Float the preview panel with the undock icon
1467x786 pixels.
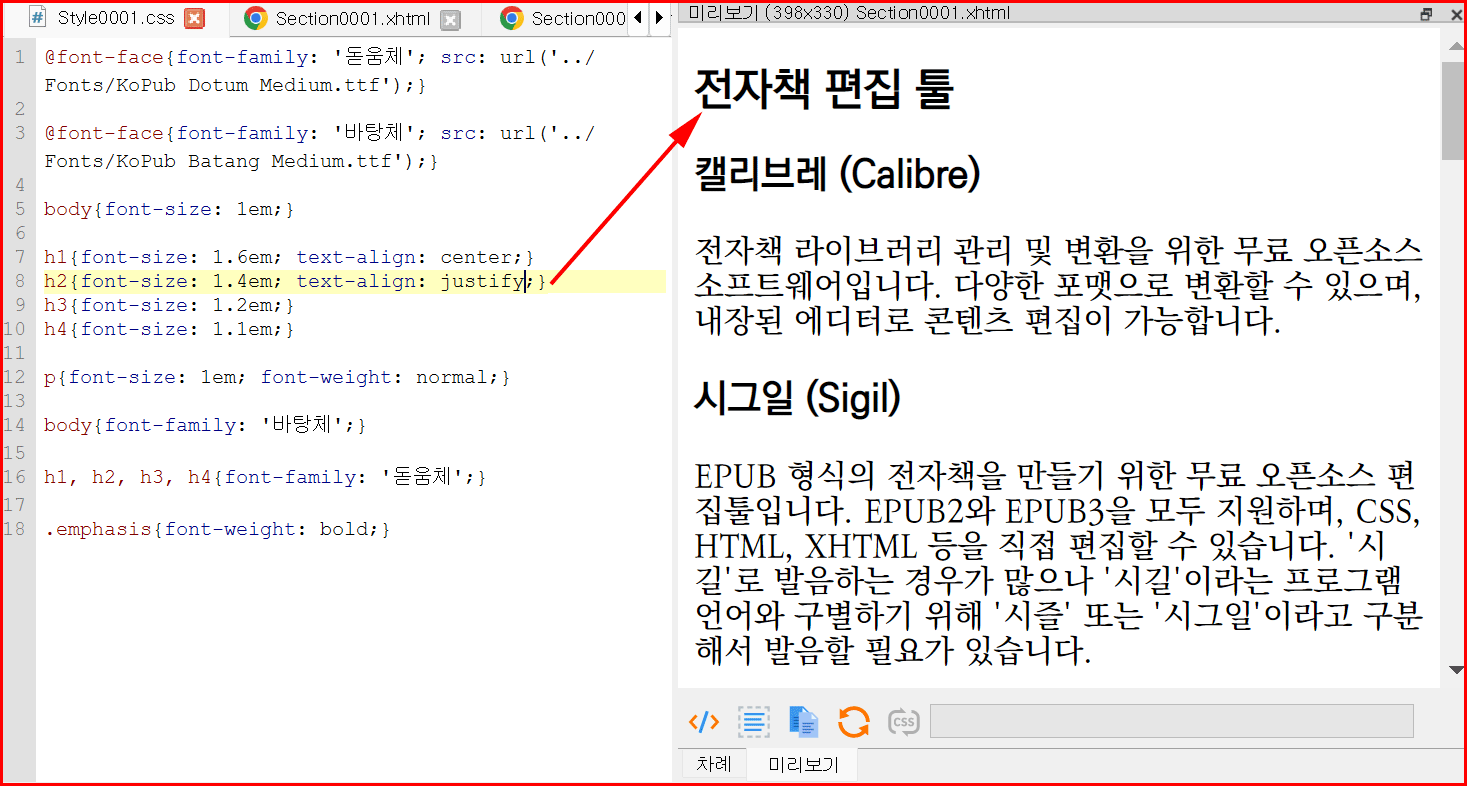[x=1426, y=14]
